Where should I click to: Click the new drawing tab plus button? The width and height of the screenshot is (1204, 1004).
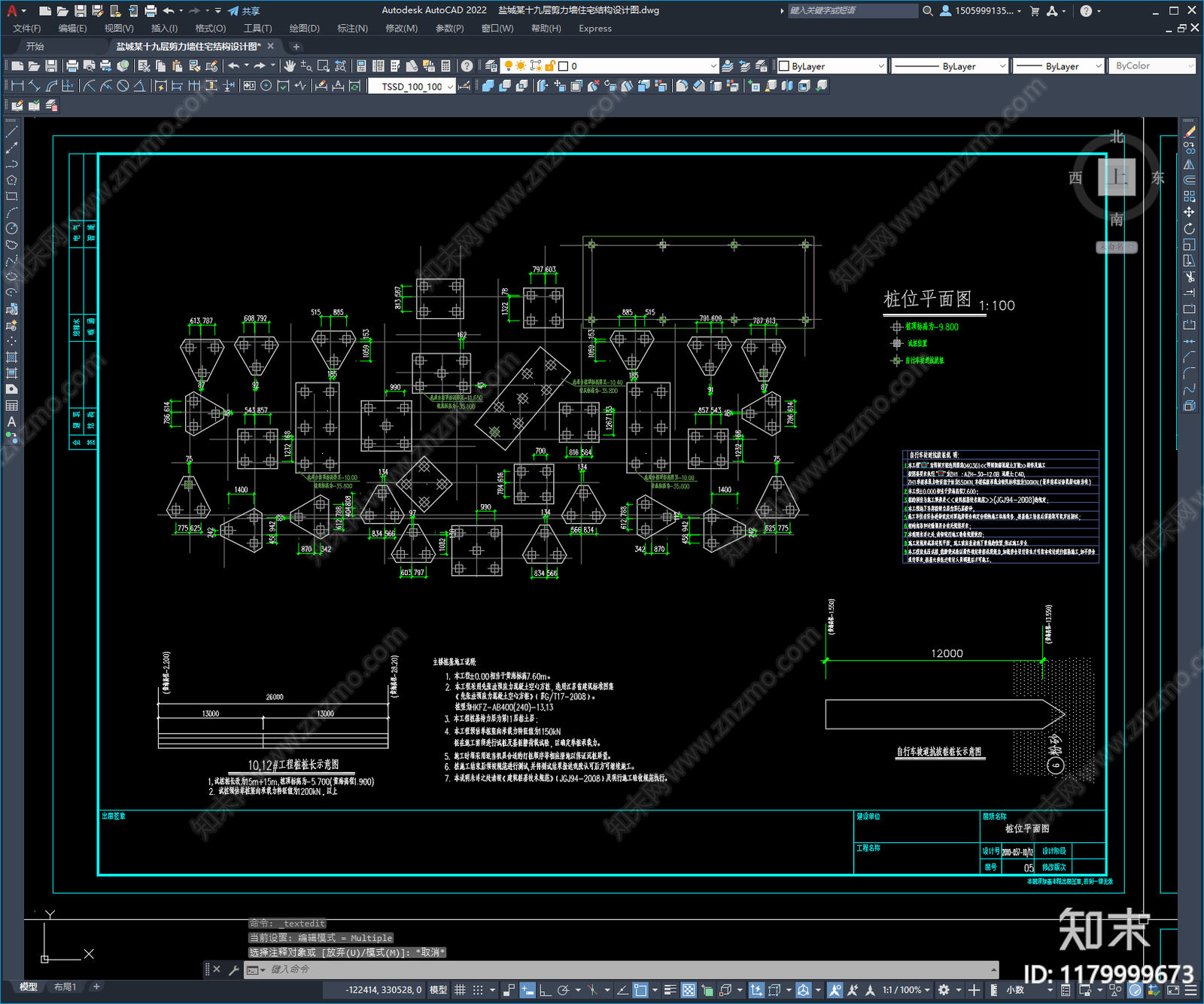coord(296,47)
